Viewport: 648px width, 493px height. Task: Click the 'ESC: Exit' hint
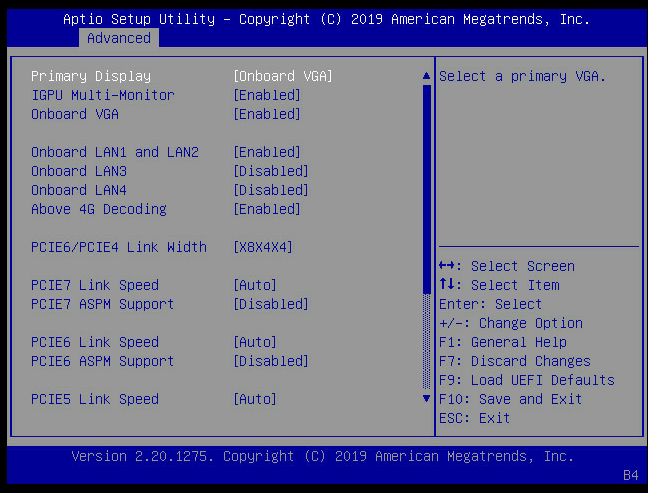(474, 418)
